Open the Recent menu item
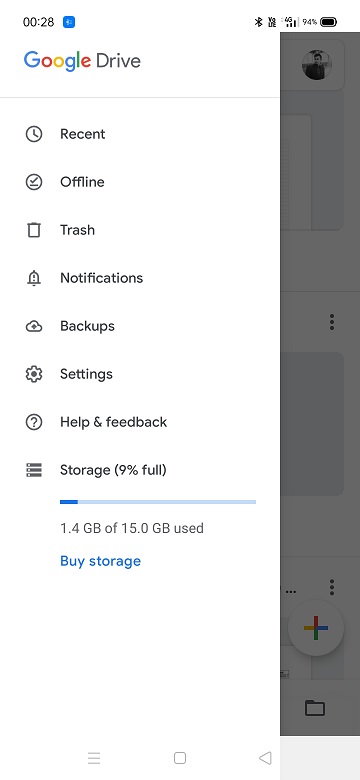The width and height of the screenshot is (360, 780). [x=140, y=134]
